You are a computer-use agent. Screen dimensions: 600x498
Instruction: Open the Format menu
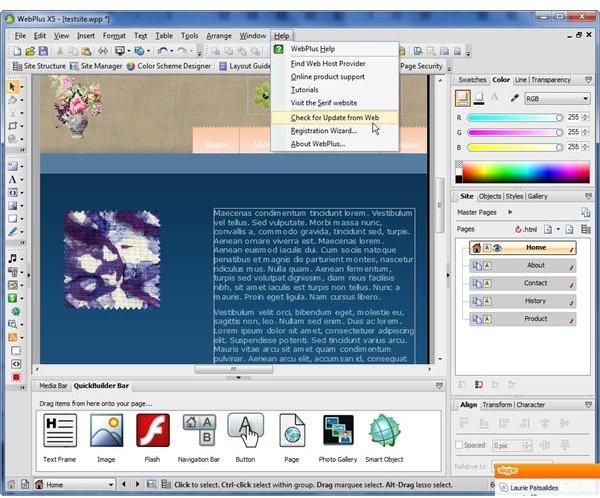[114, 36]
